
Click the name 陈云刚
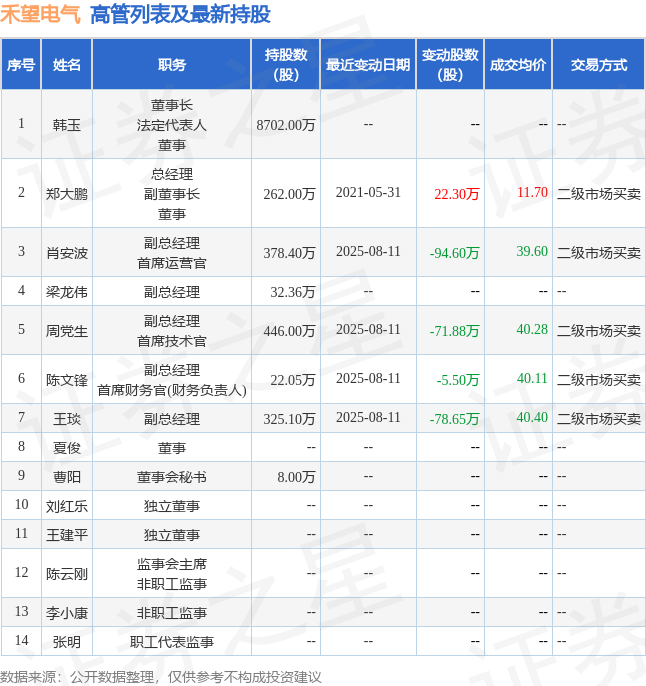click(x=66, y=574)
